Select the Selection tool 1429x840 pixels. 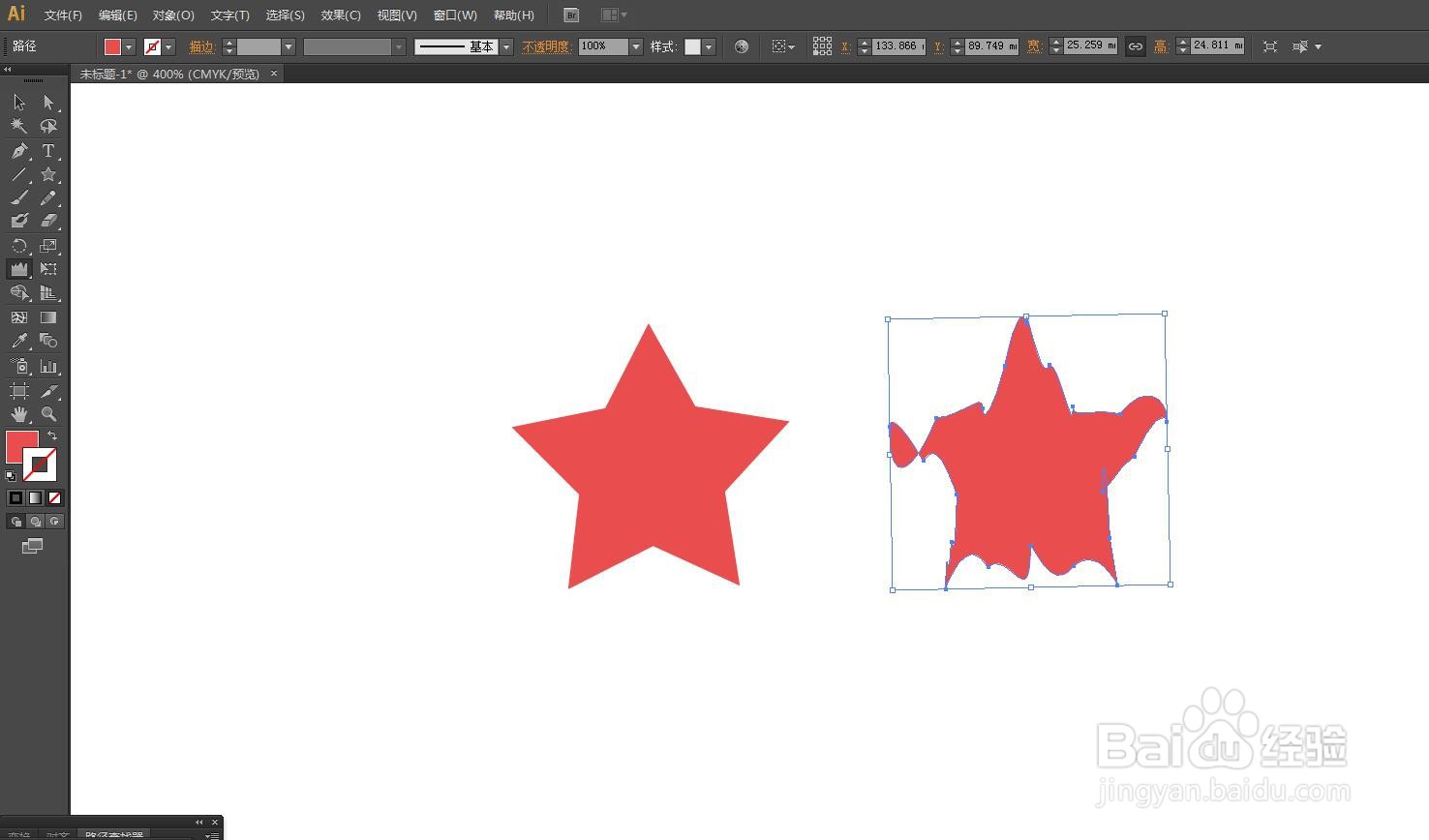[x=17, y=102]
